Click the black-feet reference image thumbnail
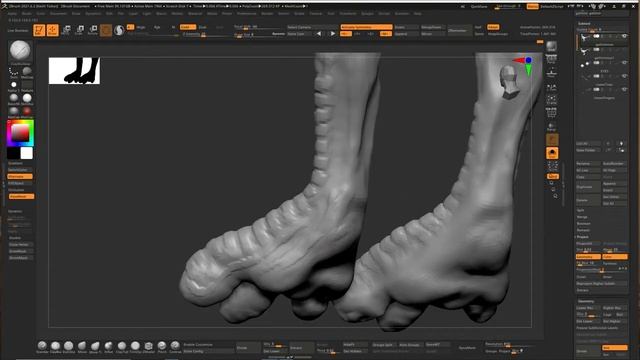Screen dimensions: 640x360 [x=74, y=71]
